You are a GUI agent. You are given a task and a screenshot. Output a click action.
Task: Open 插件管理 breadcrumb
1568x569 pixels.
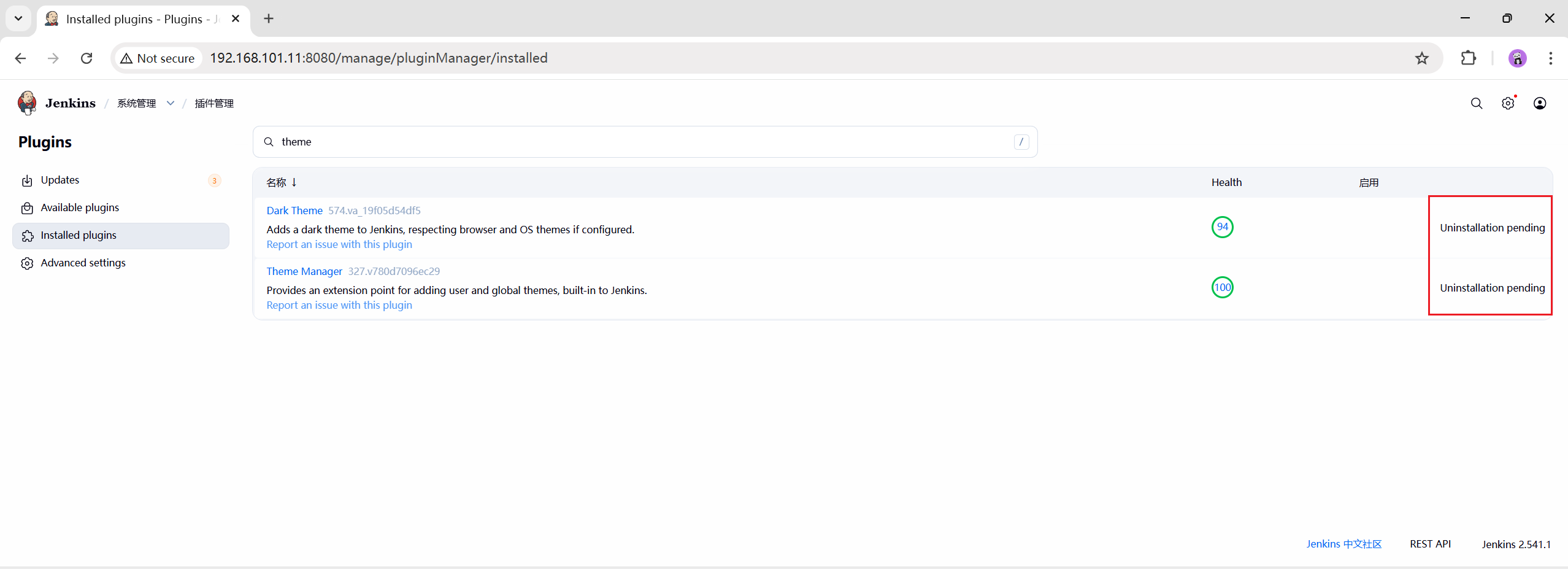(x=214, y=103)
